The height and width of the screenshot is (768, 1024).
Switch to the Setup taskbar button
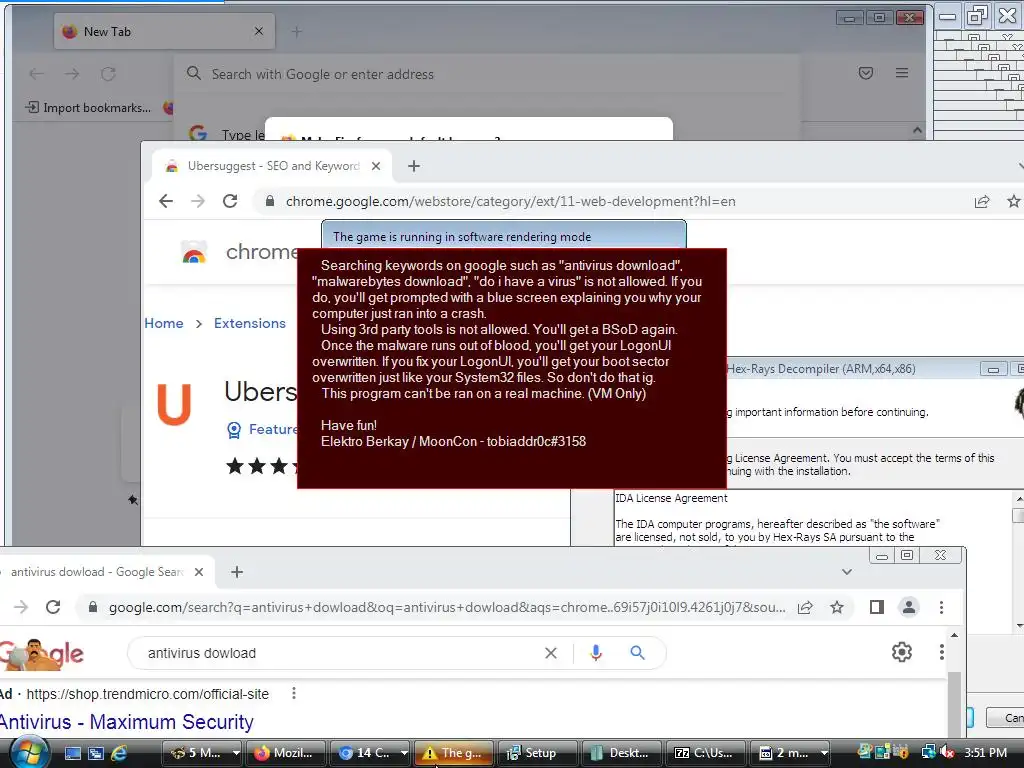coord(537,753)
